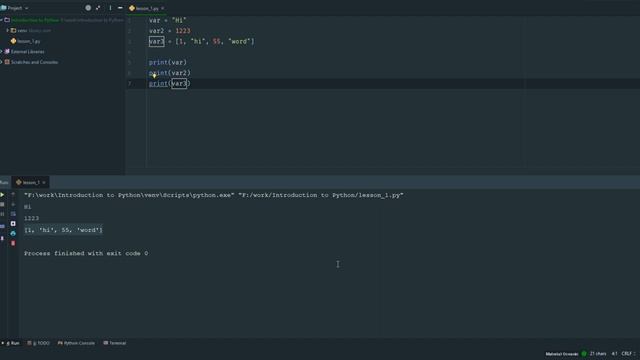Click the locate-file target icon in Project toolbar

(x=88, y=8)
